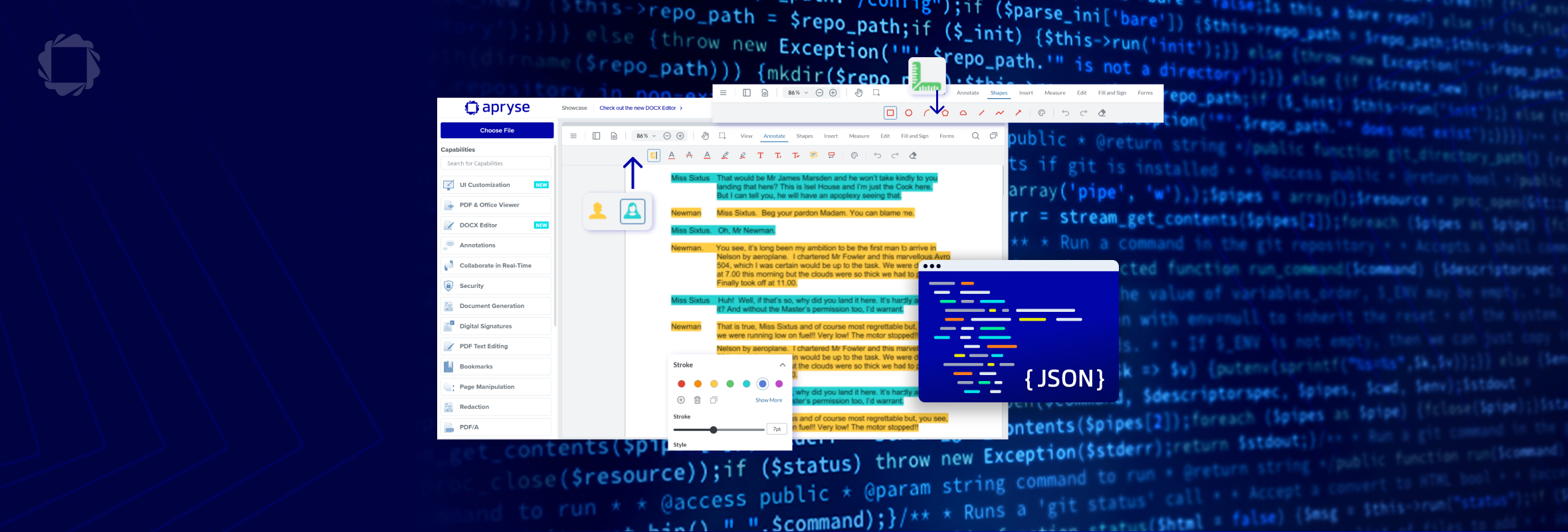
Task: Redo the action in the Annotate toolbar
Action: [x=895, y=156]
